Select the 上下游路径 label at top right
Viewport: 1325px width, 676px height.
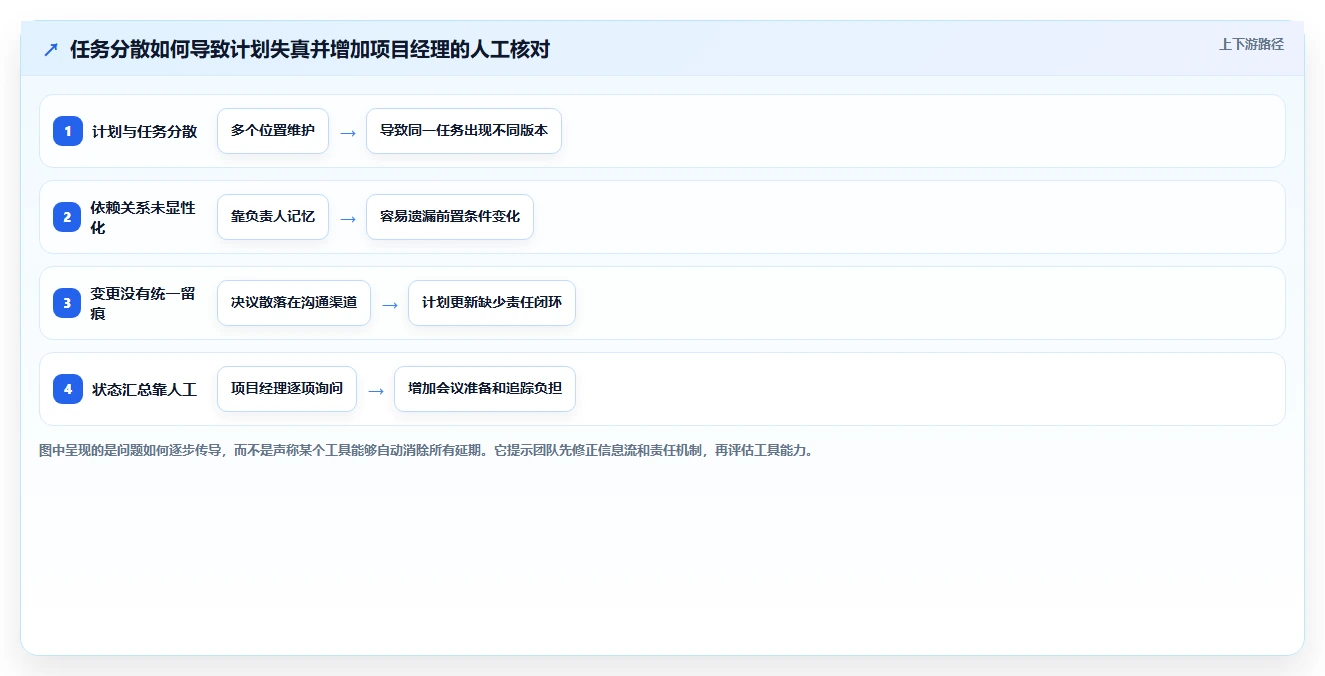(x=1251, y=45)
